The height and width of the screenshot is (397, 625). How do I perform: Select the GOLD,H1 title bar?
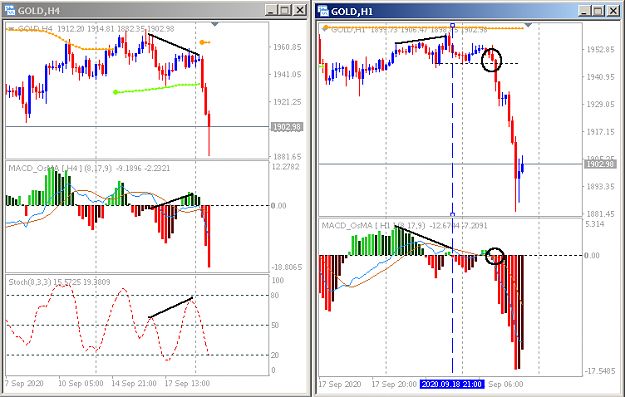pyautogui.click(x=469, y=11)
